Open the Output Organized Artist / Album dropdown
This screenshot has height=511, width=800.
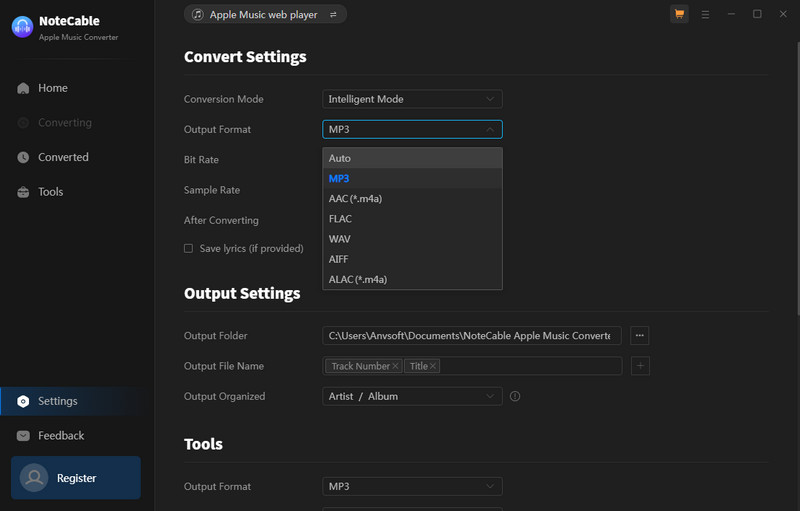click(412, 396)
